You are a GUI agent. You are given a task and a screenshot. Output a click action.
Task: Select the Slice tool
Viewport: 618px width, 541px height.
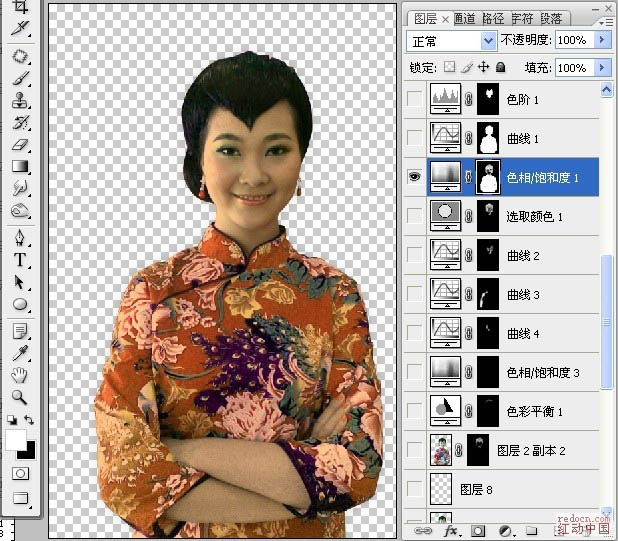coord(20,28)
